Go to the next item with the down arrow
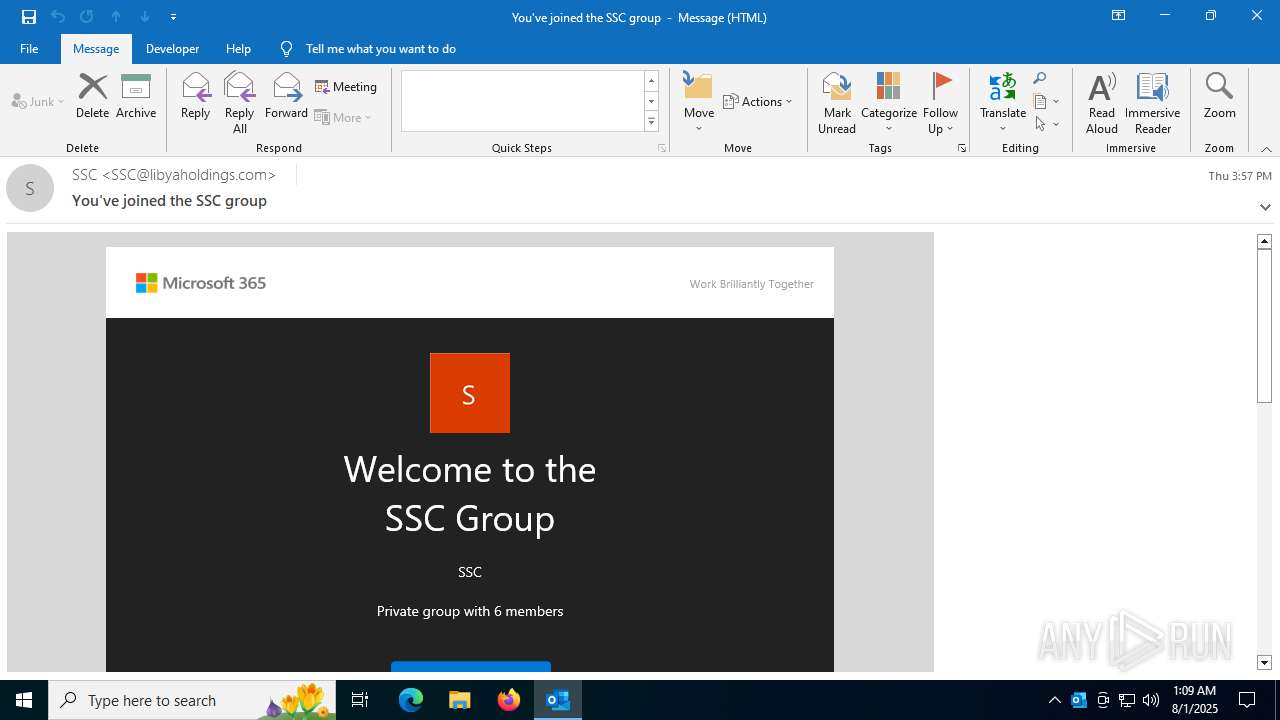Viewport: 1280px width, 720px height. pos(145,17)
